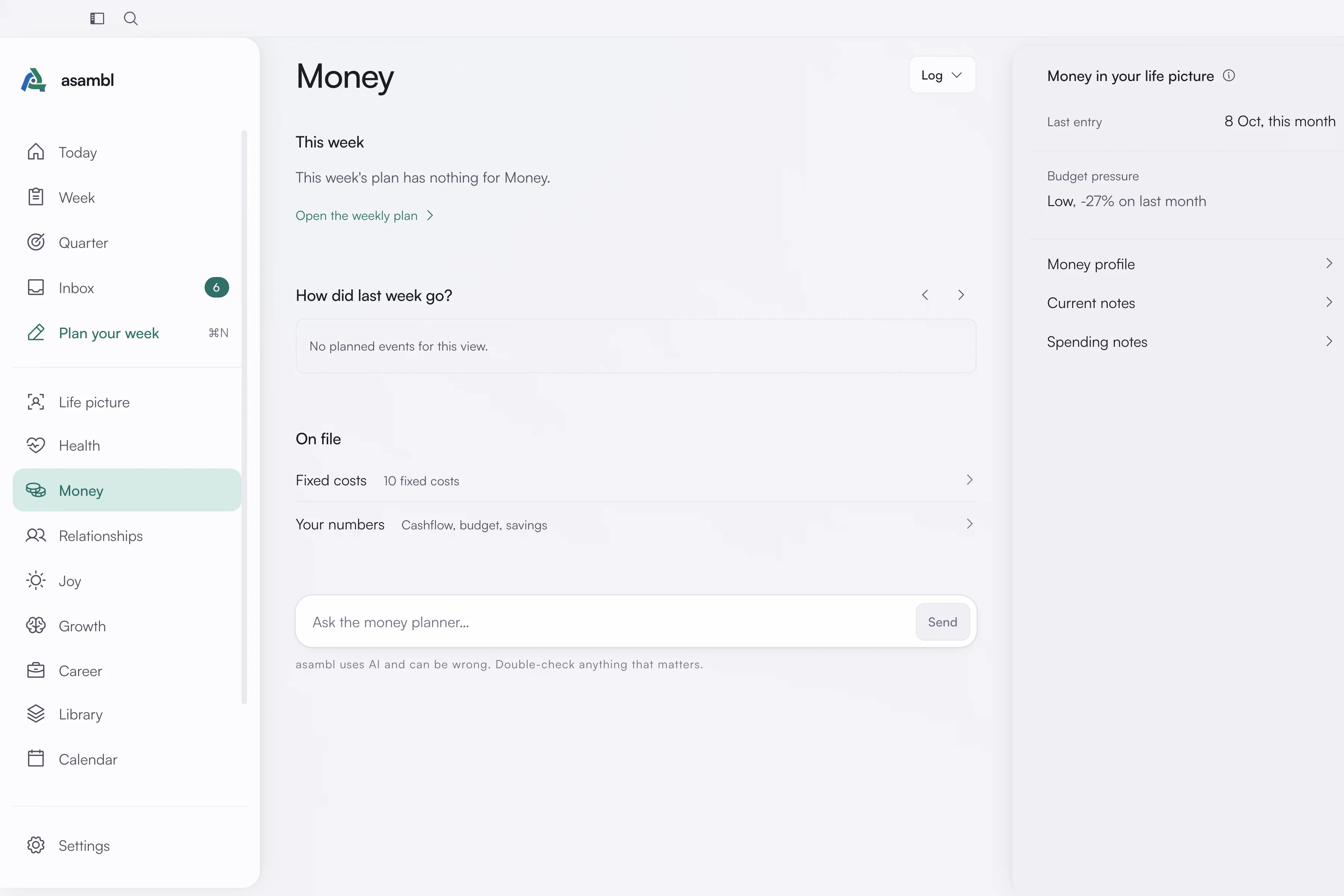Toggle the sidebar panel icon
1344x896 pixels.
click(97, 18)
